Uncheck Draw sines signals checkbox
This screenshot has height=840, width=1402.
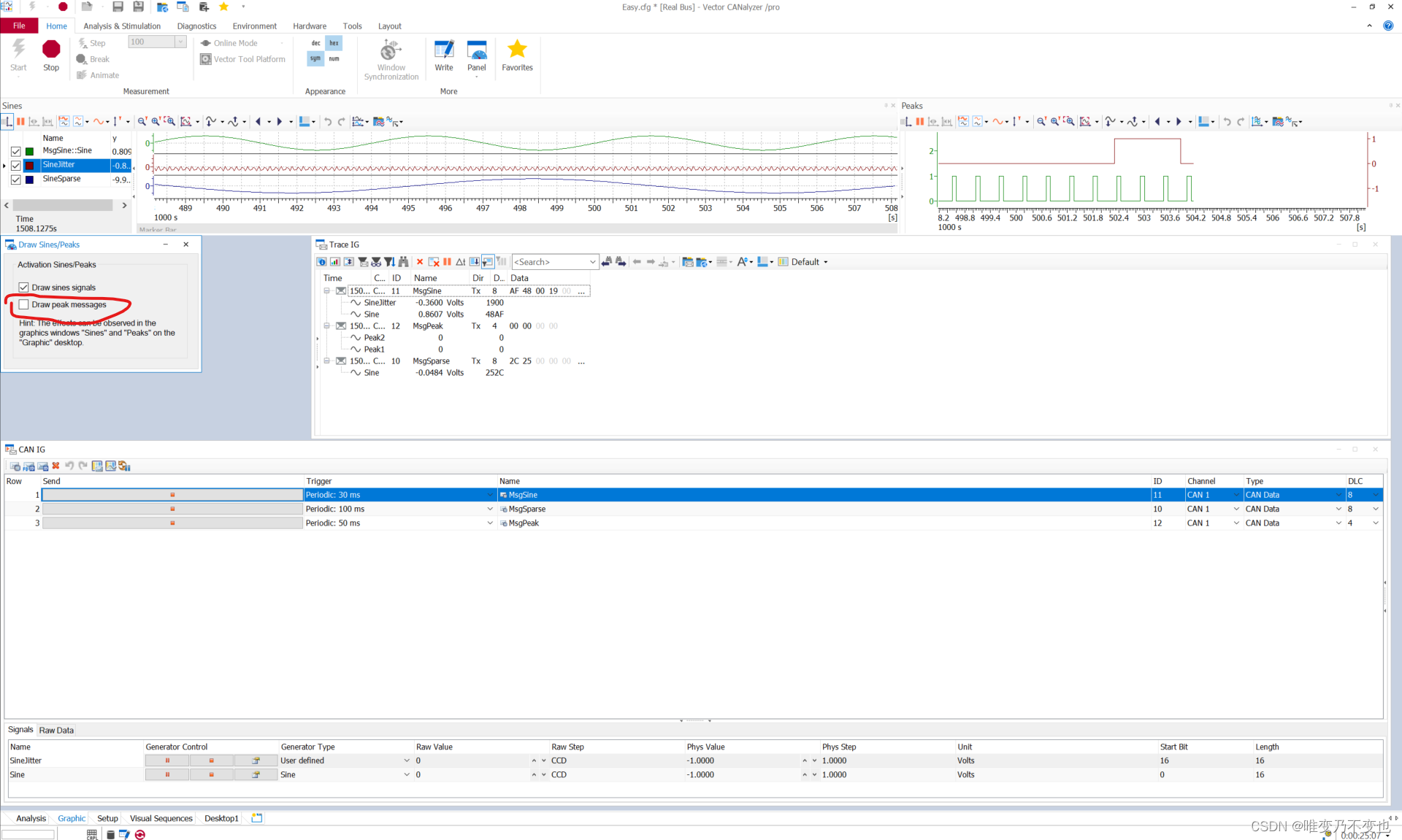tap(24, 288)
